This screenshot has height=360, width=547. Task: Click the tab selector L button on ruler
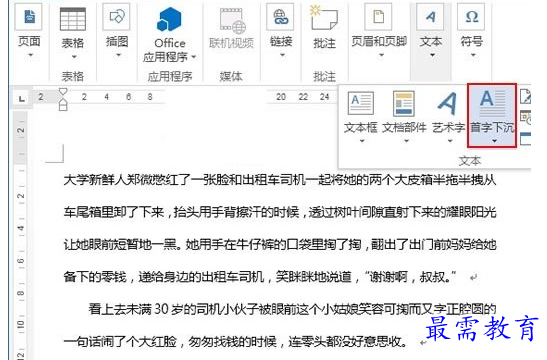[x=22, y=99]
